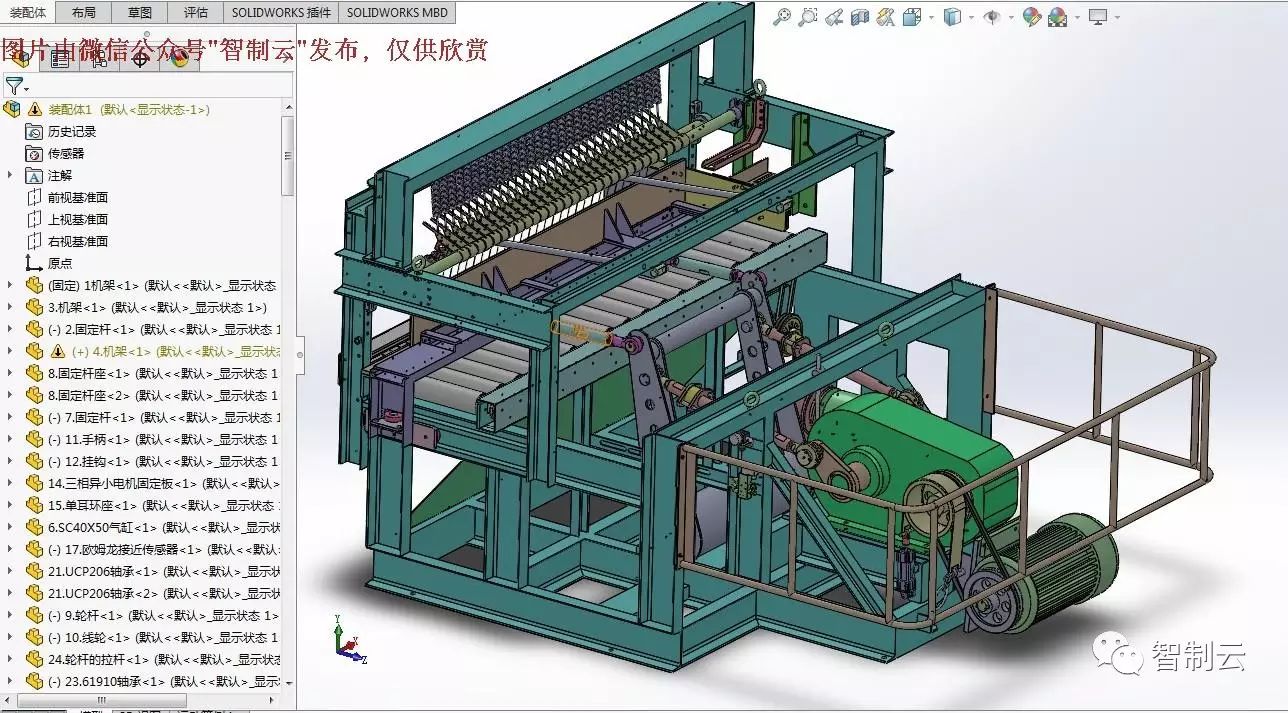Click the 传感器 sensors folder icon
The image size is (1288, 713).
tap(34, 153)
